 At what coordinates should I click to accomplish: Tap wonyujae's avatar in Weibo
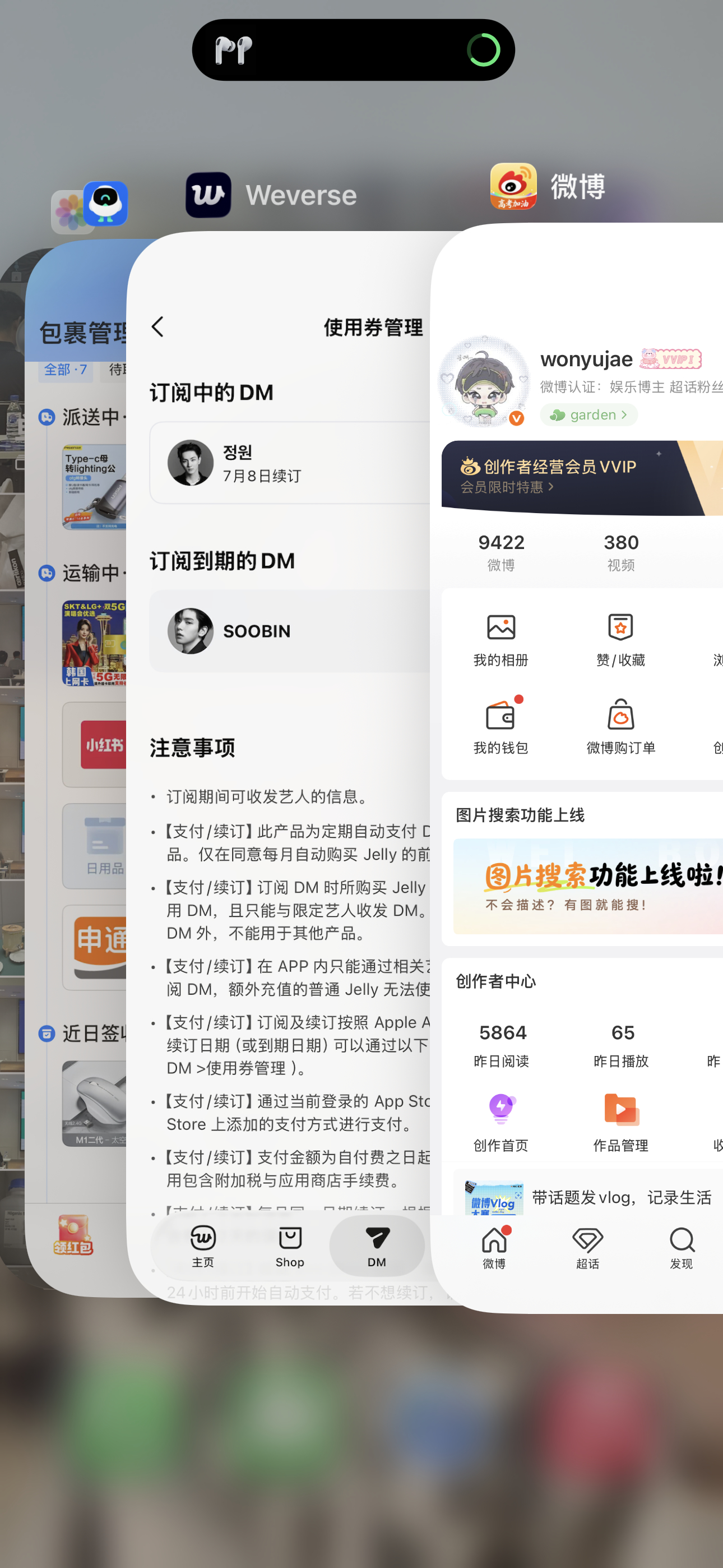click(x=484, y=382)
